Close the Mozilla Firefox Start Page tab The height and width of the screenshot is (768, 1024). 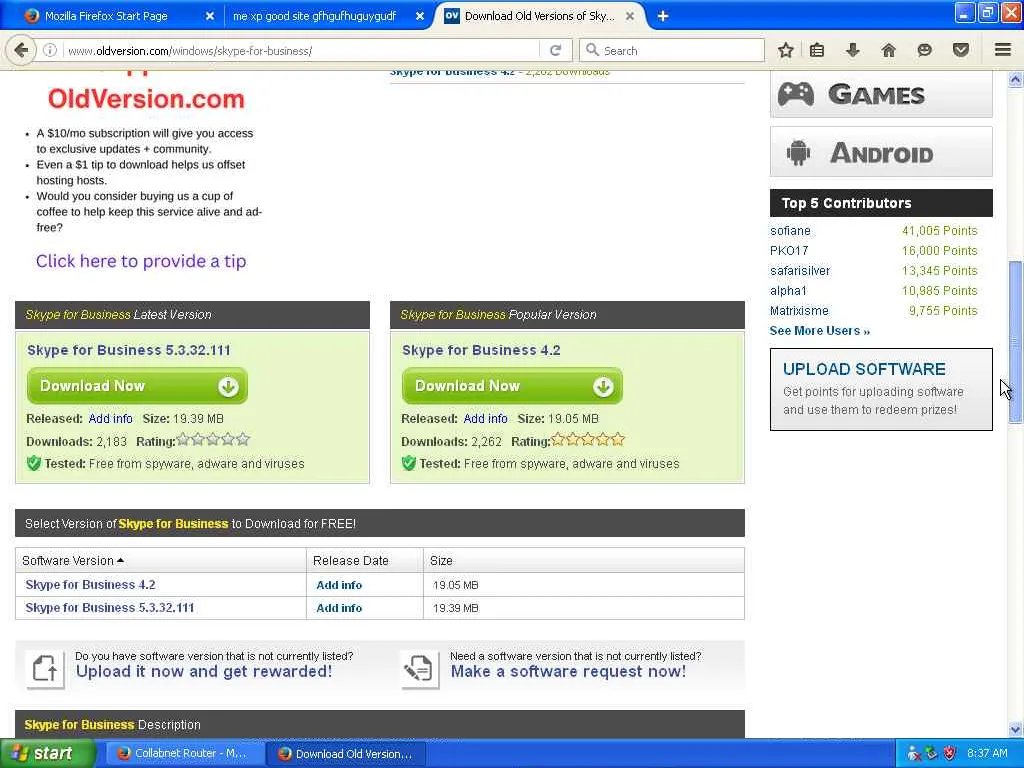pyautogui.click(x=210, y=16)
